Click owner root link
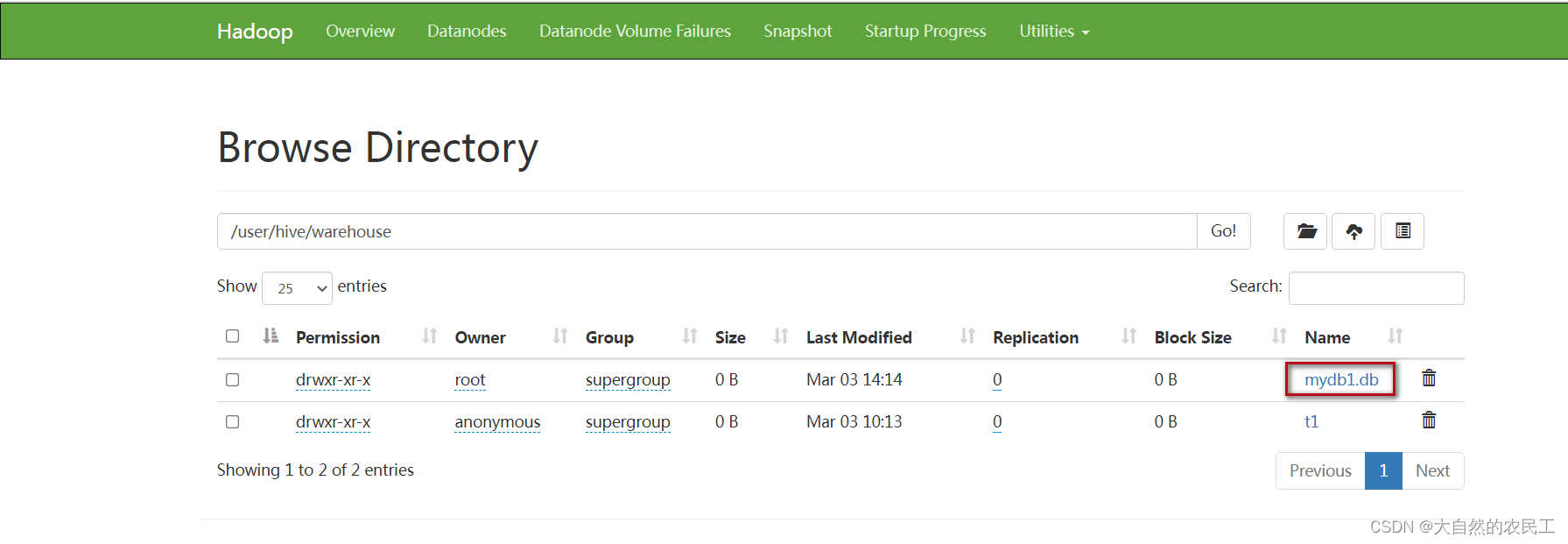This screenshot has height=544, width=1568. 470,380
